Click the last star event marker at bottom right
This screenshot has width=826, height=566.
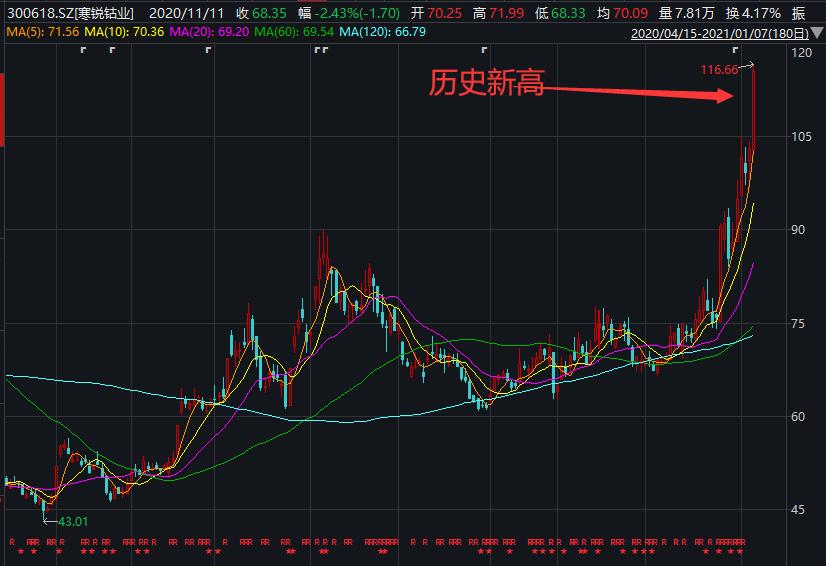[741, 552]
